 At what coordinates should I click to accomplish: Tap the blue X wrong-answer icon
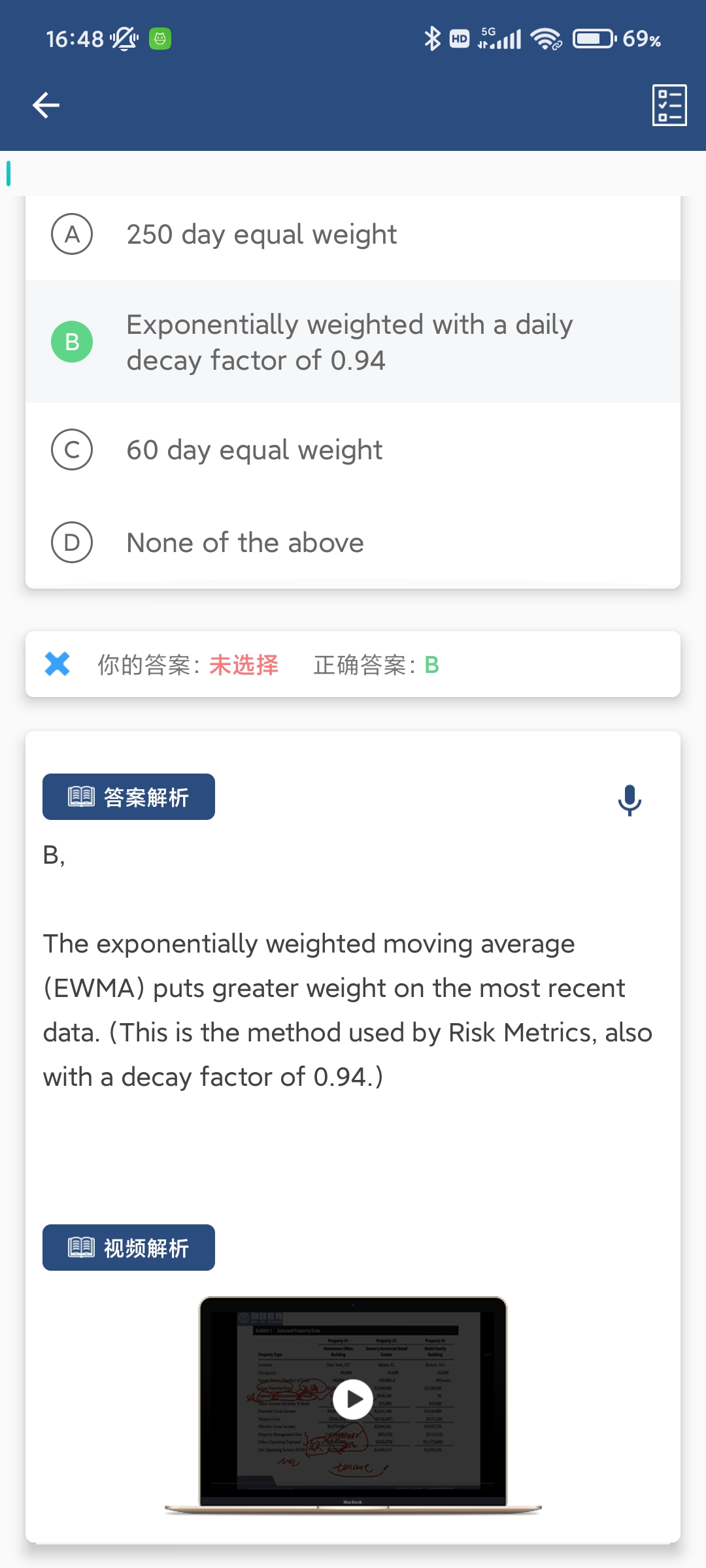pos(58,664)
